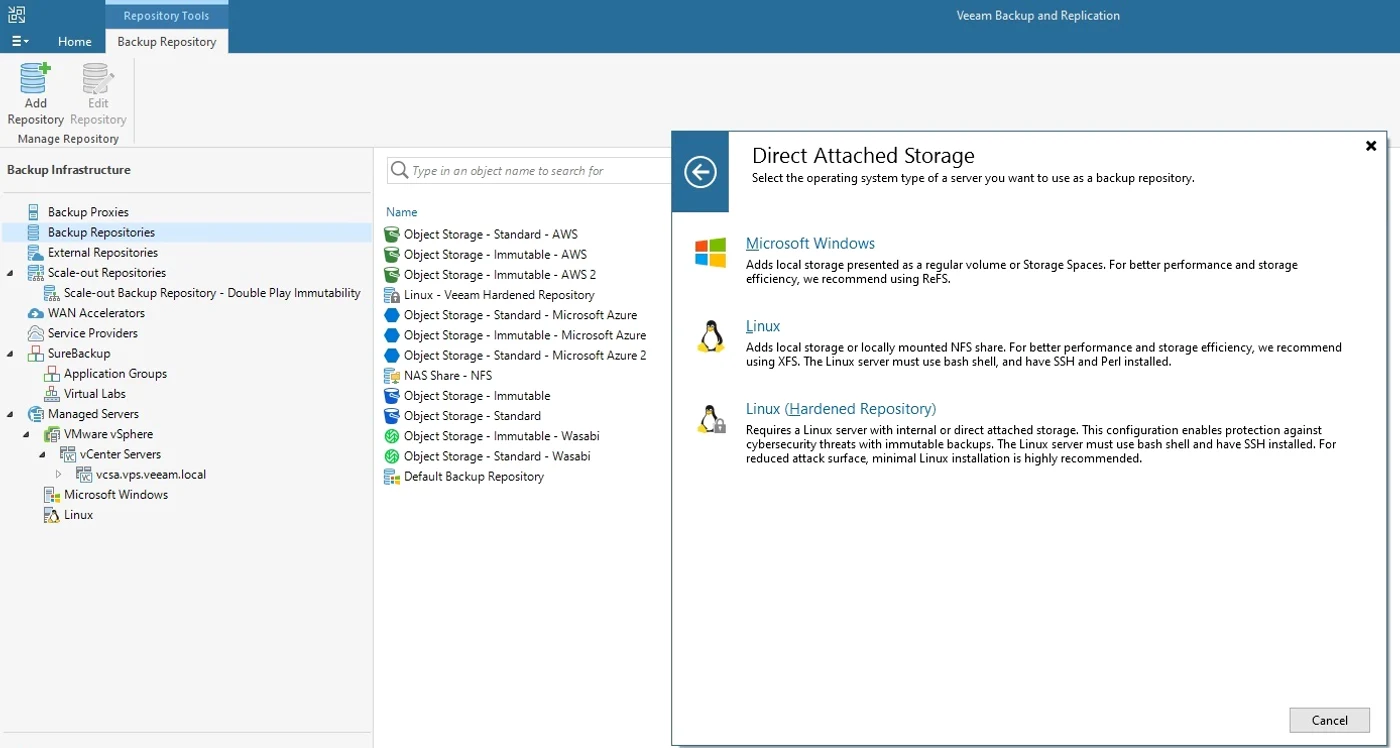The width and height of the screenshot is (1400, 748).
Task: Click the Add Repository ribbon icon
Action: tap(35, 78)
